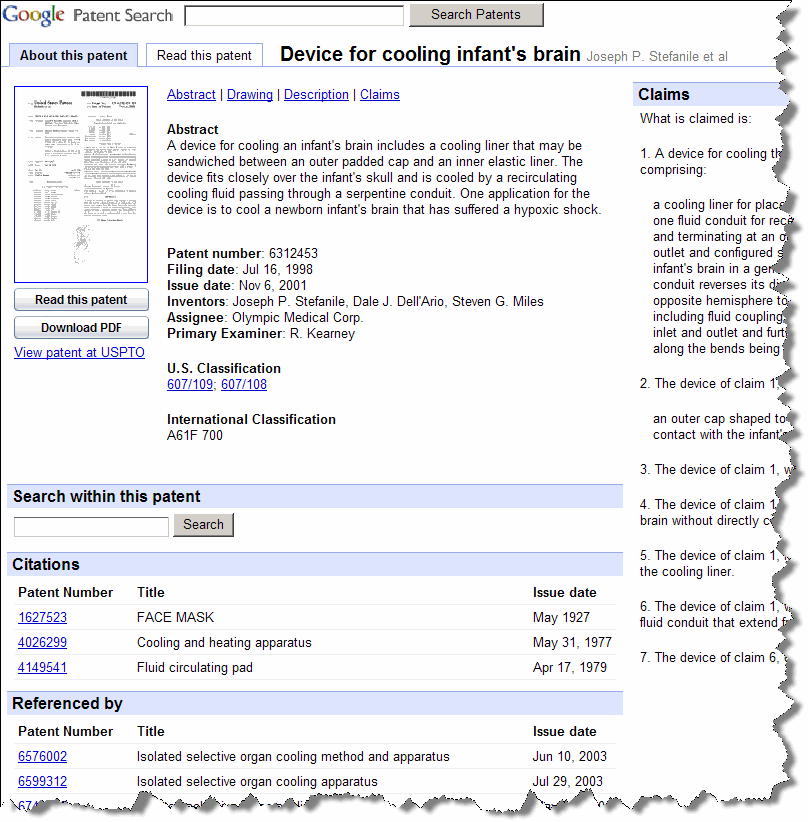The image size is (808, 822).
Task: Jump to the Claims section link
Action: click(x=380, y=94)
